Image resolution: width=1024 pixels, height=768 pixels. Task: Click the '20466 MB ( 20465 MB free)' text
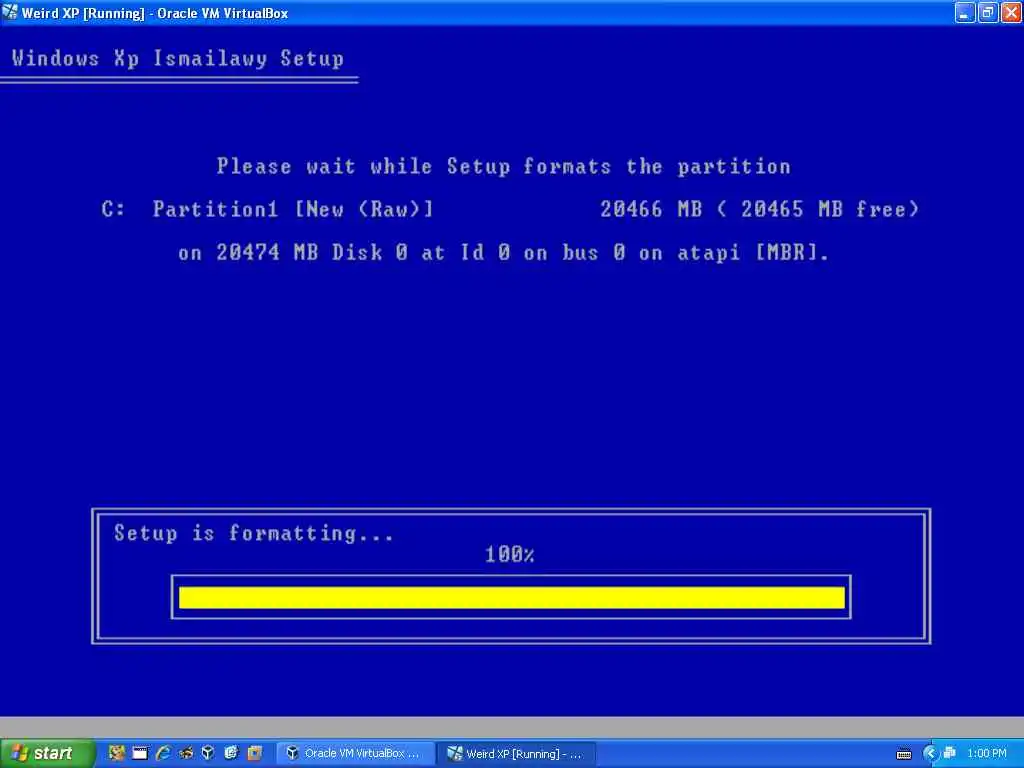point(760,209)
